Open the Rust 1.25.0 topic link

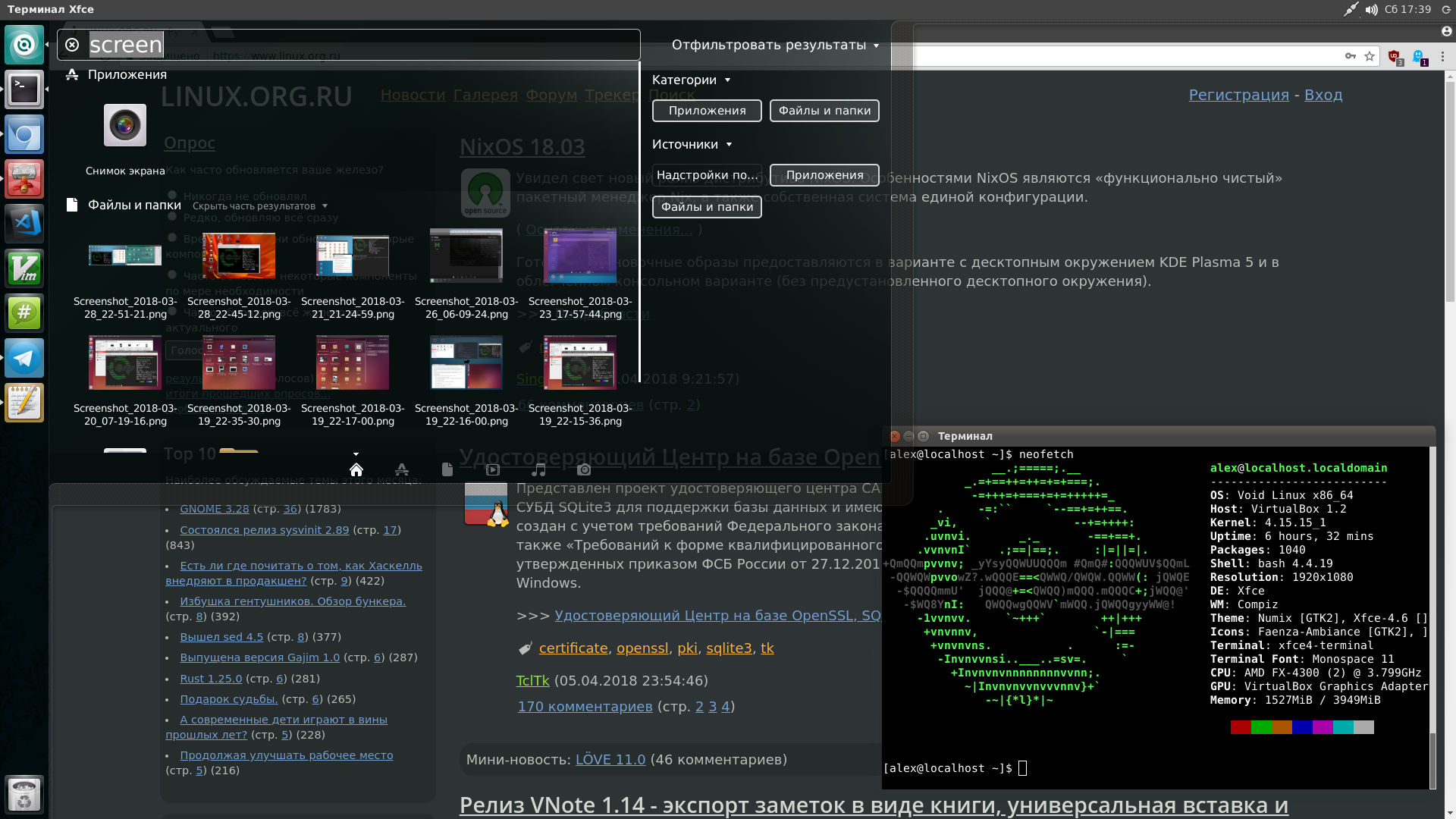[x=211, y=679]
